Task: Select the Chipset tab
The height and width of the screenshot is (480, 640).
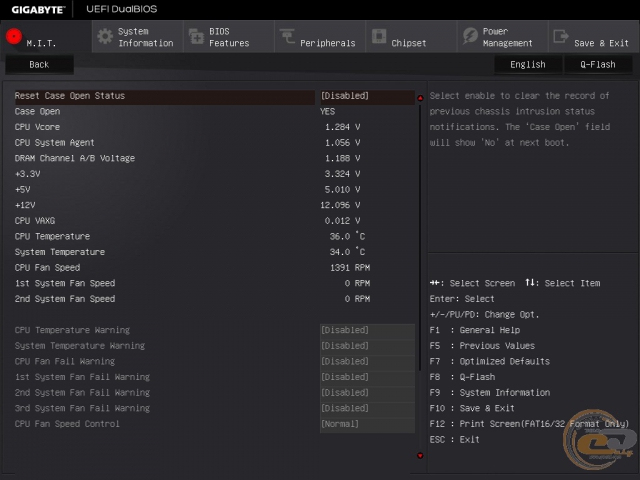Action: point(411,37)
